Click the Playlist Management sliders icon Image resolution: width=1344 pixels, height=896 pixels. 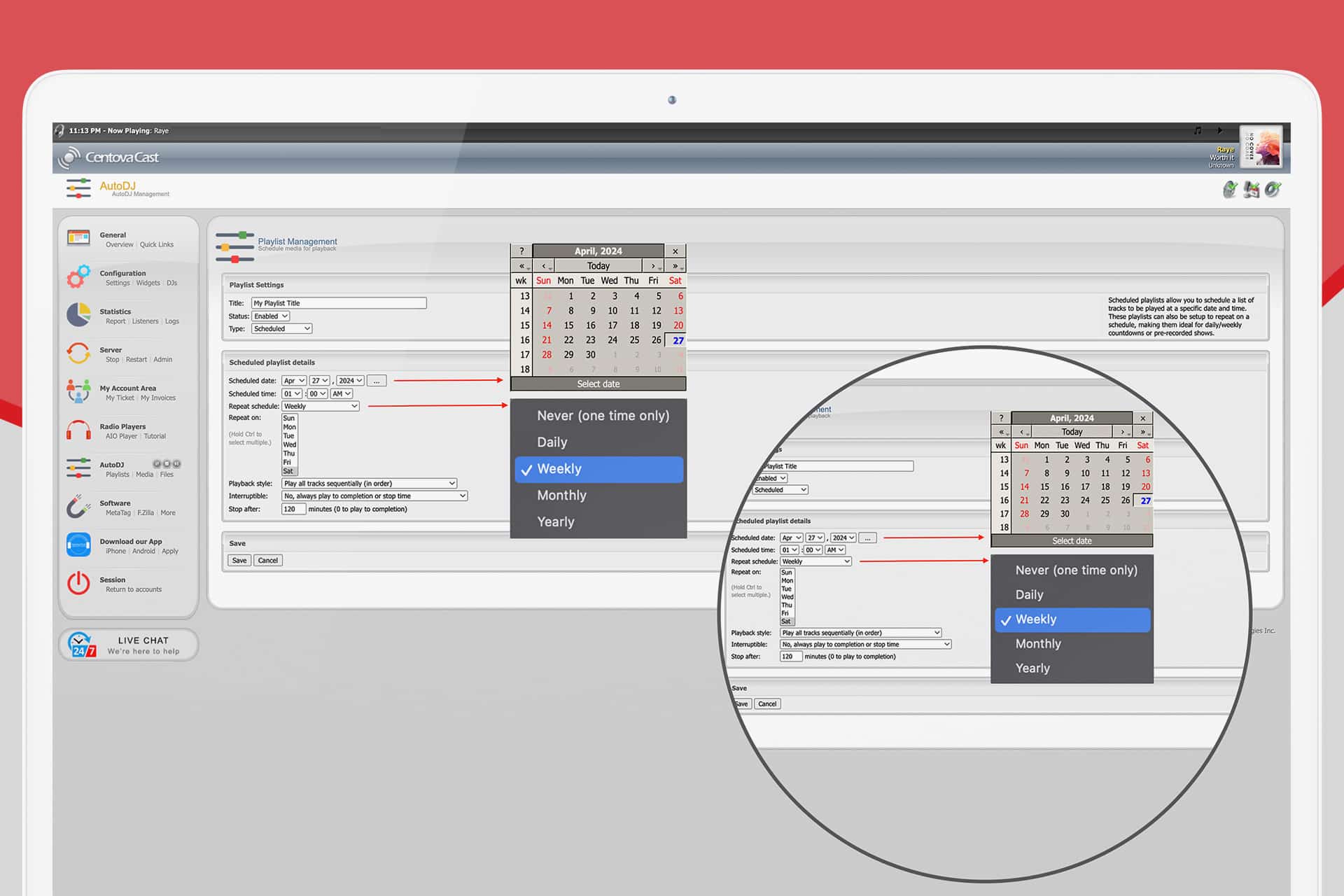pos(235,246)
